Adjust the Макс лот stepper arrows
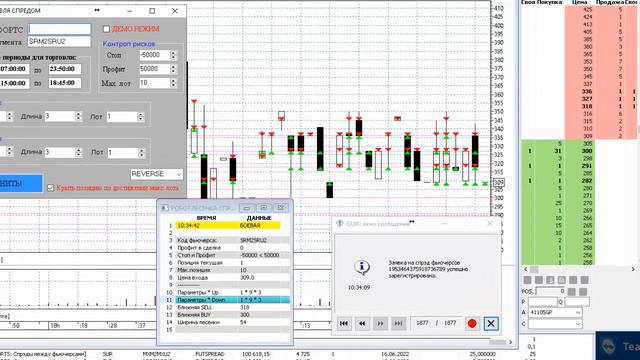 [173, 83]
